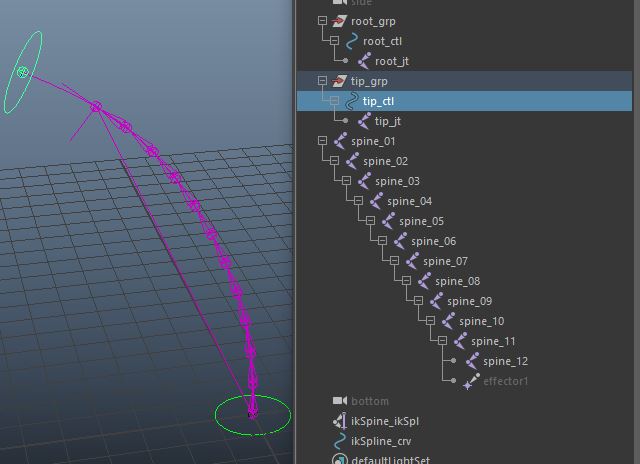Screen dimensions: 640x464
Task: Select spine_12 in the outliner
Action: point(505,361)
